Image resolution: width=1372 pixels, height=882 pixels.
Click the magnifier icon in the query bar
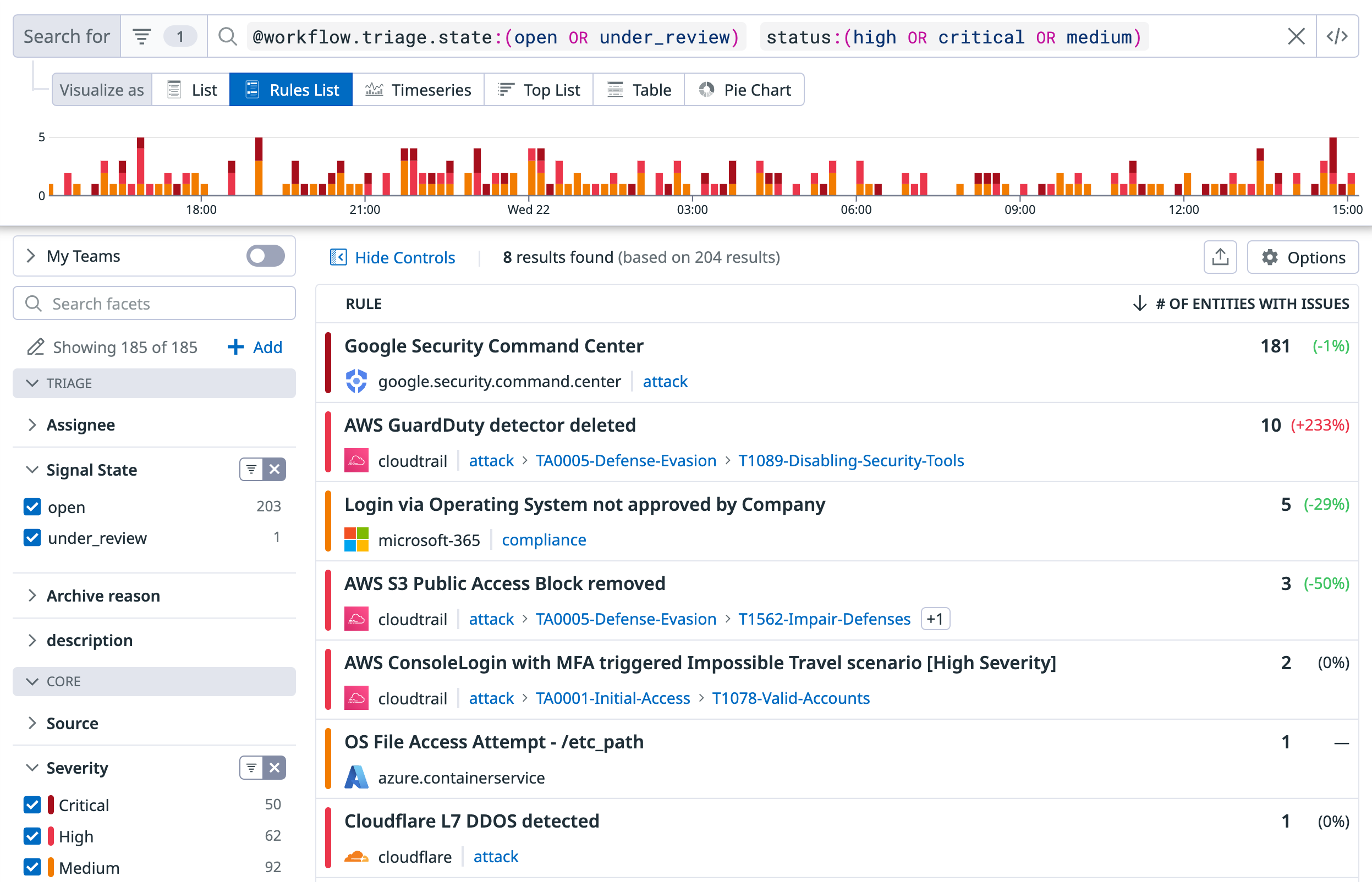[x=227, y=37]
